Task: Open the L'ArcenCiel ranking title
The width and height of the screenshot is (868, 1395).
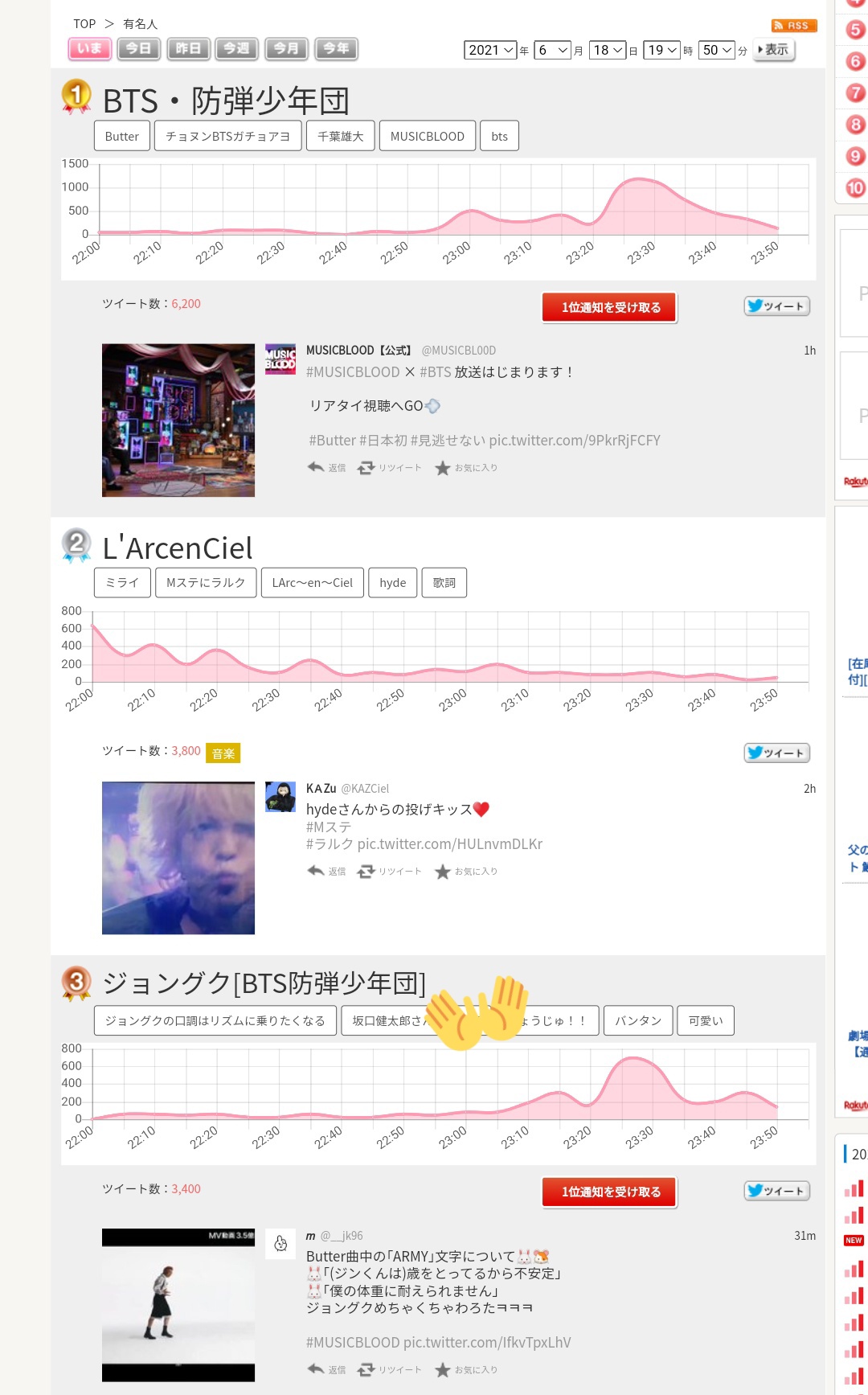Action: pyautogui.click(x=178, y=548)
